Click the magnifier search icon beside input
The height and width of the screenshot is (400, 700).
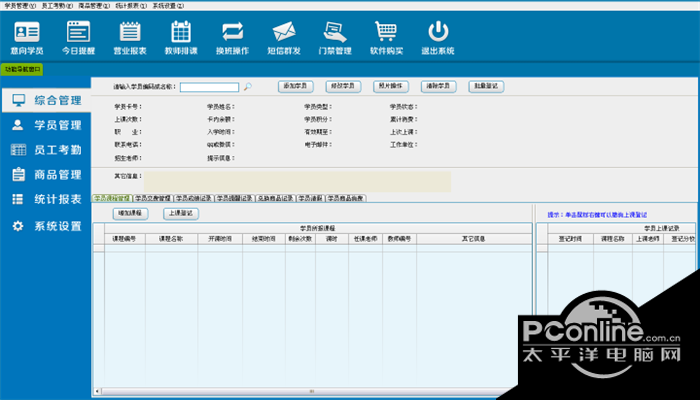pos(248,87)
